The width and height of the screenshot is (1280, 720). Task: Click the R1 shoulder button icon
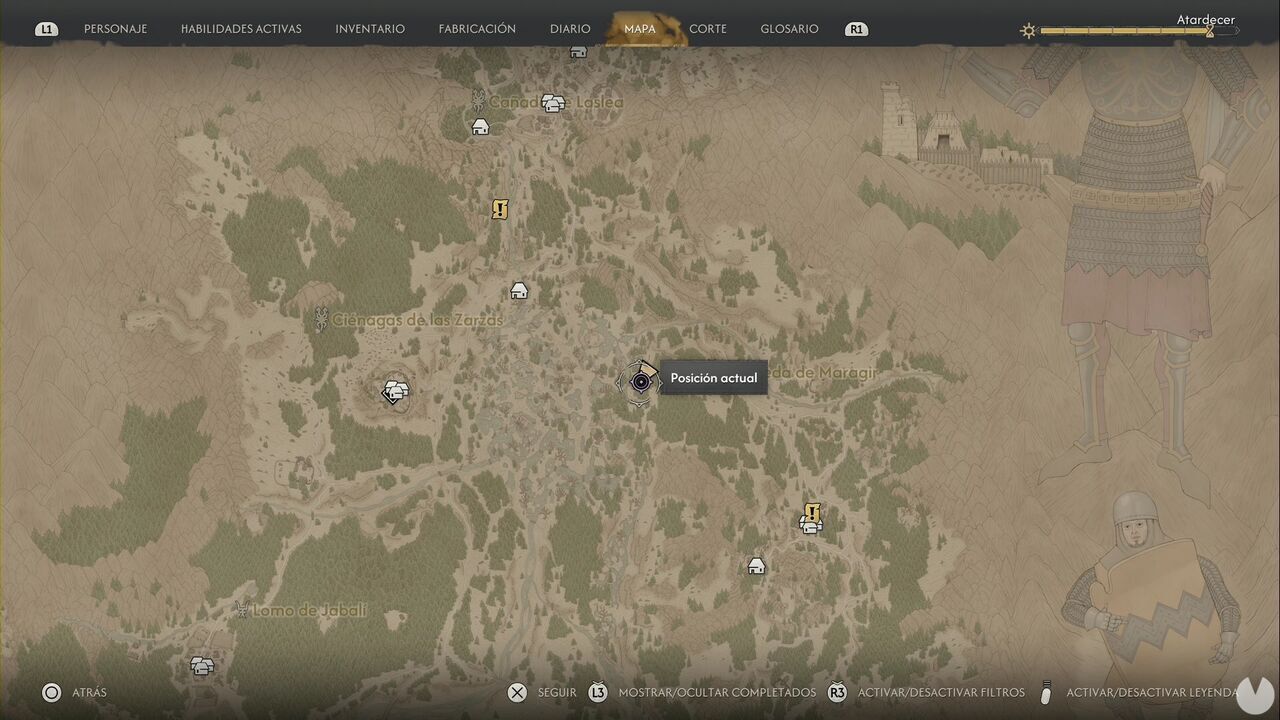tap(856, 30)
